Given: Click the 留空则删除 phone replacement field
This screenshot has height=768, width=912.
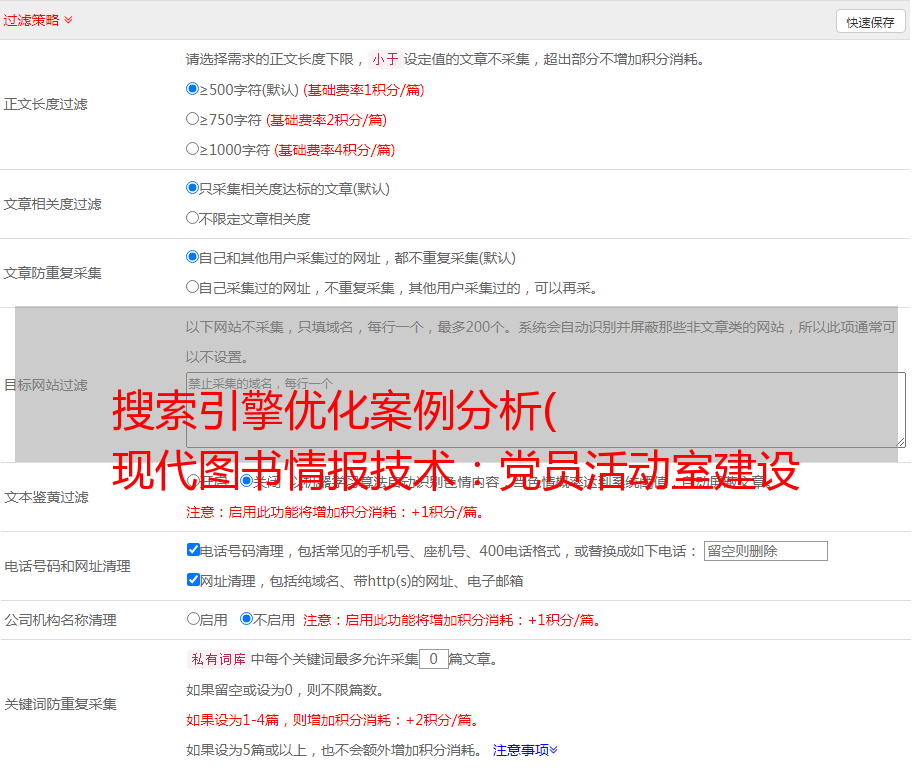Looking at the screenshot, I should [765, 551].
